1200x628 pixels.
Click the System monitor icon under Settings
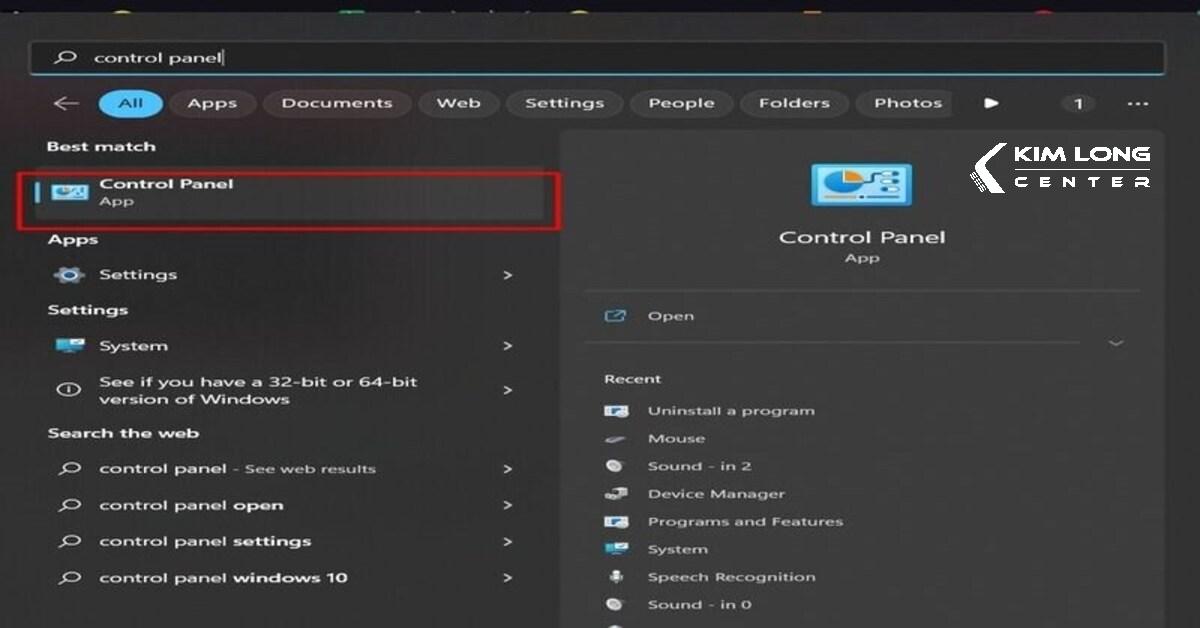tap(69, 346)
